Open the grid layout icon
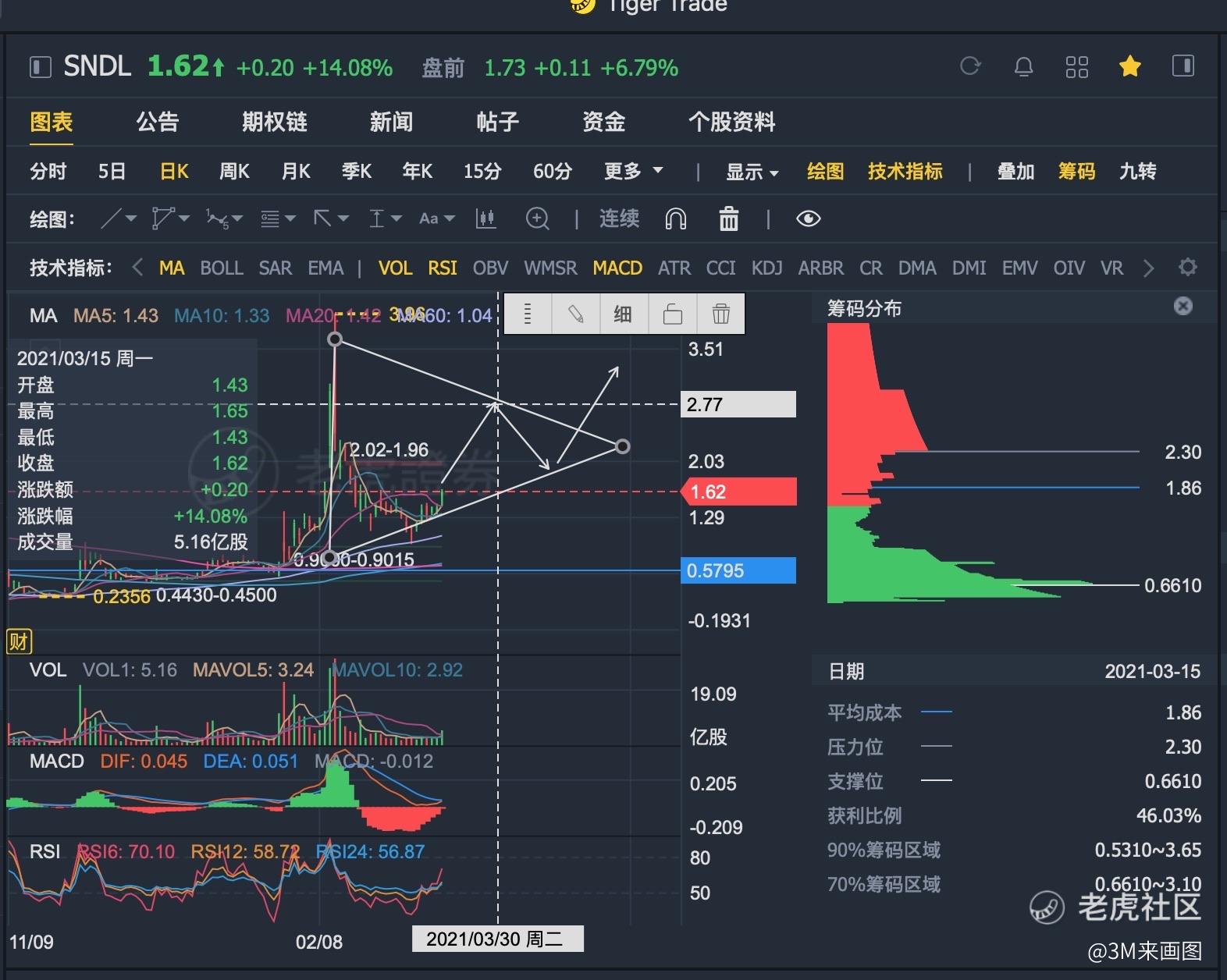This screenshot has width=1227, height=980. 1076,67
